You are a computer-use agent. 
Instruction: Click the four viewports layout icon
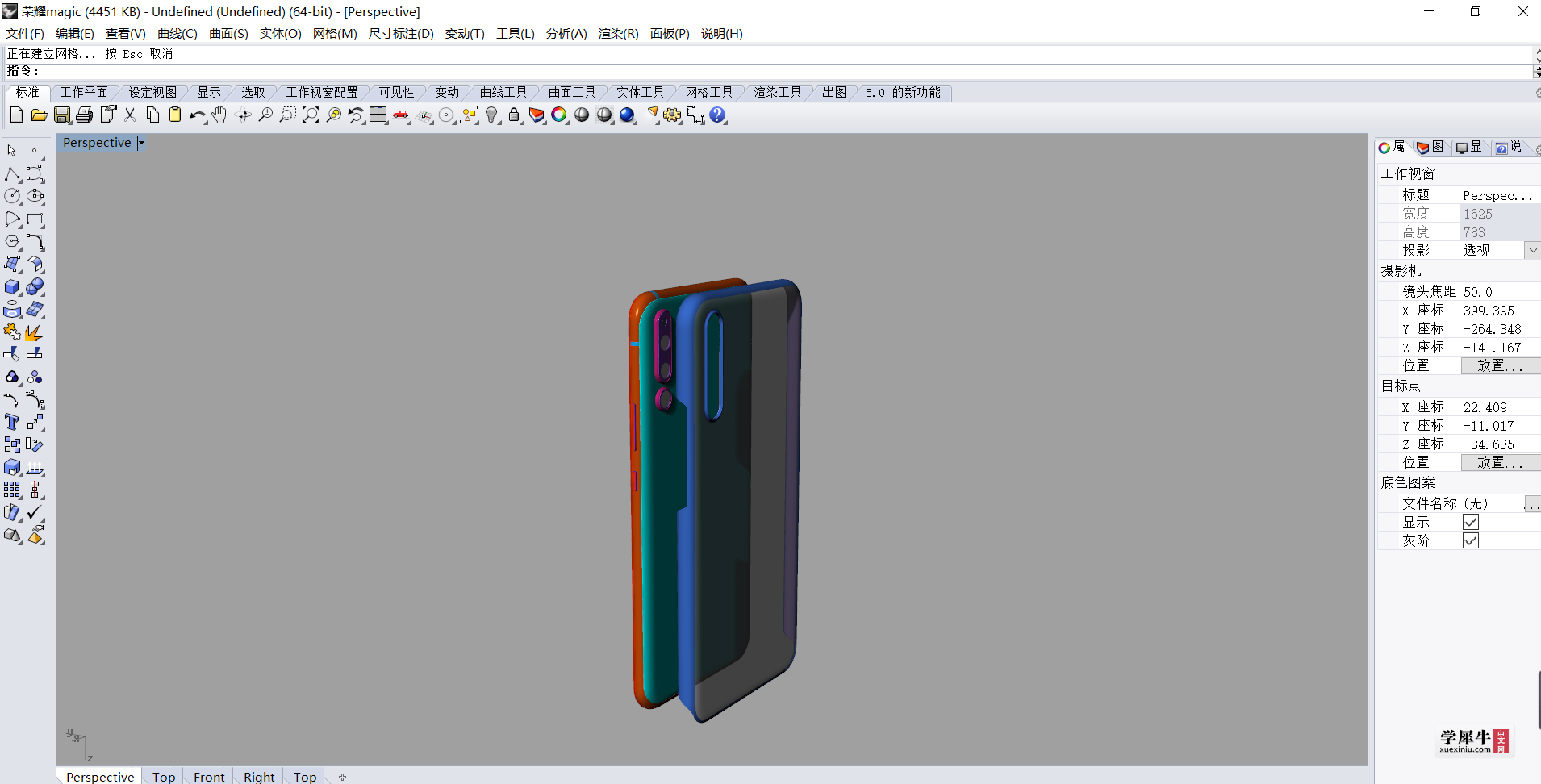[378, 115]
